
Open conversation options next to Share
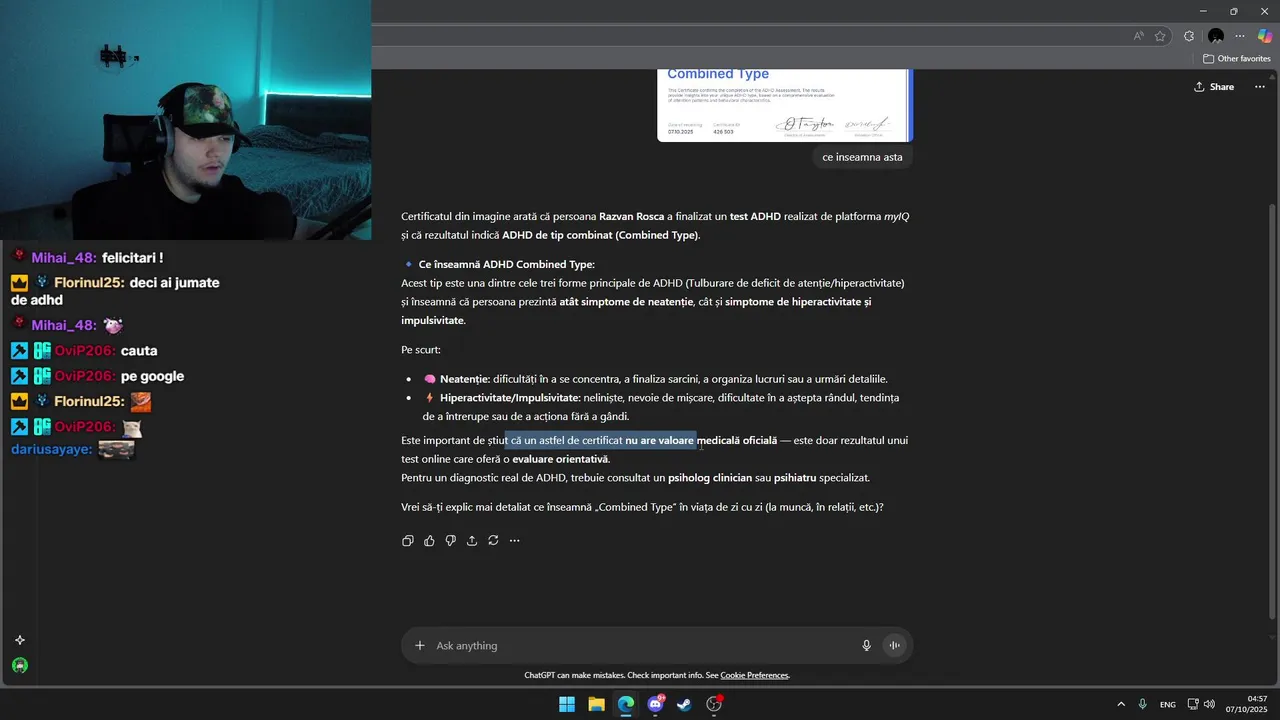coord(1260,87)
